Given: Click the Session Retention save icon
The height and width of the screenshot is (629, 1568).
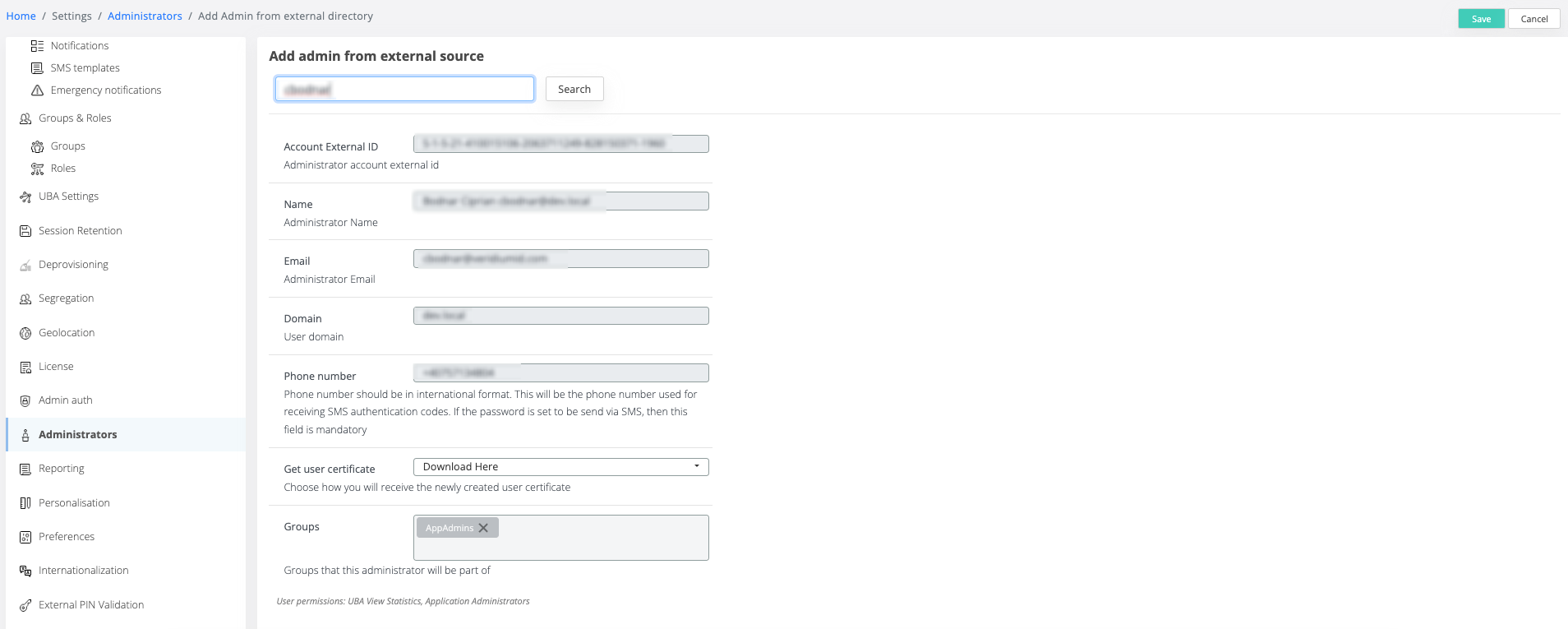Looking at the screenshot, I should pos(25,231).
